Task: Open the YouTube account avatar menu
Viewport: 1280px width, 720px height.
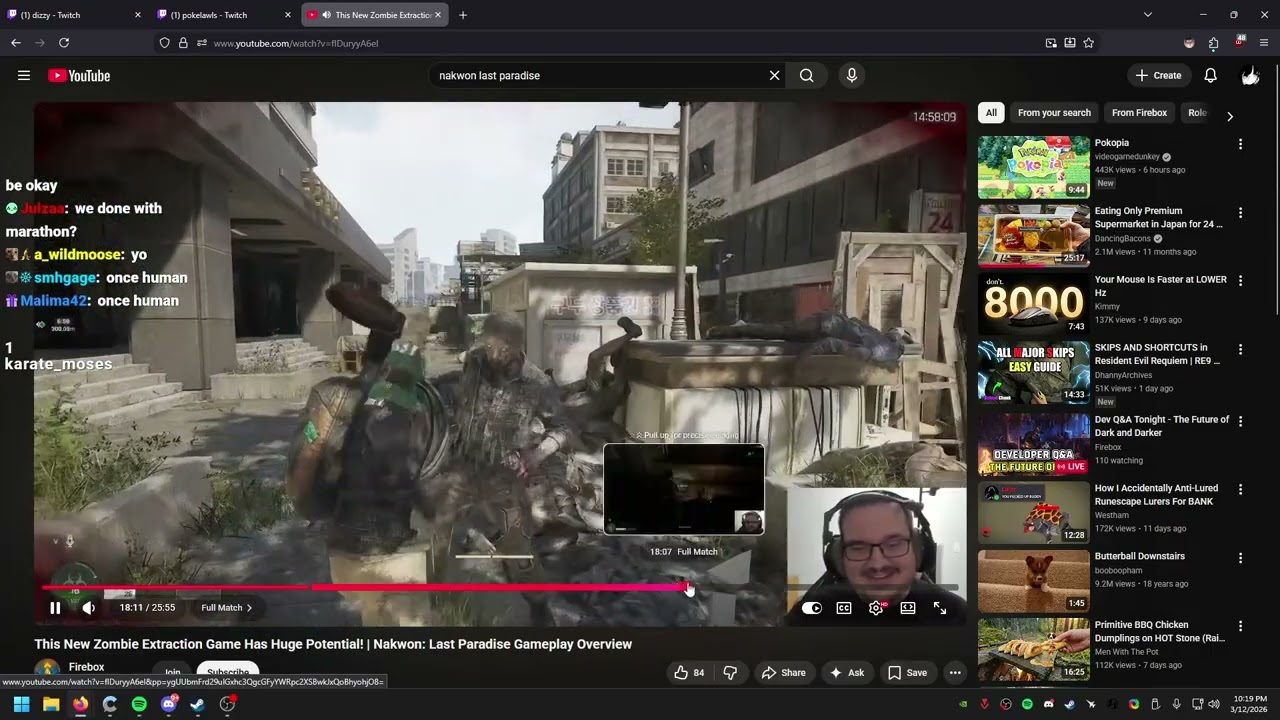Action: 1250,75
